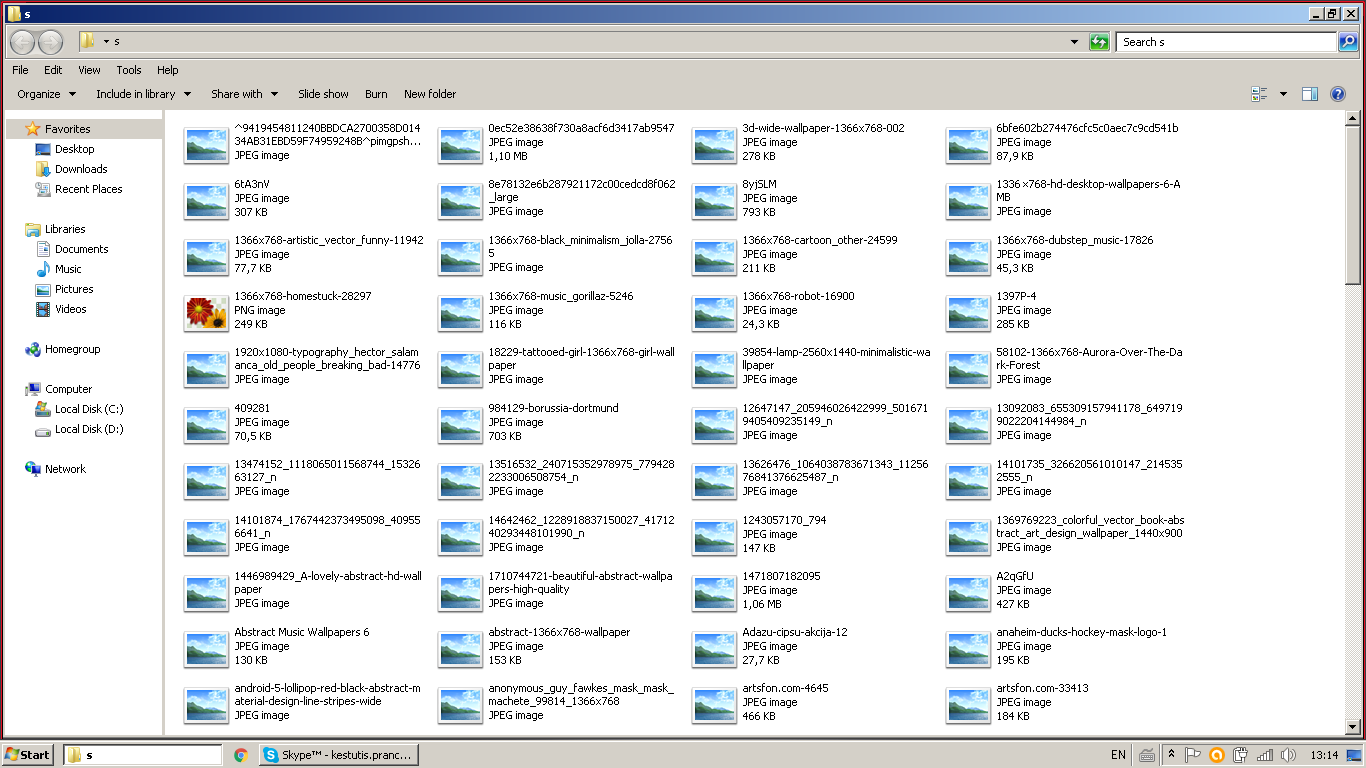
Task: Open the folder path arrow before 's'
Action: pos(106,42)
